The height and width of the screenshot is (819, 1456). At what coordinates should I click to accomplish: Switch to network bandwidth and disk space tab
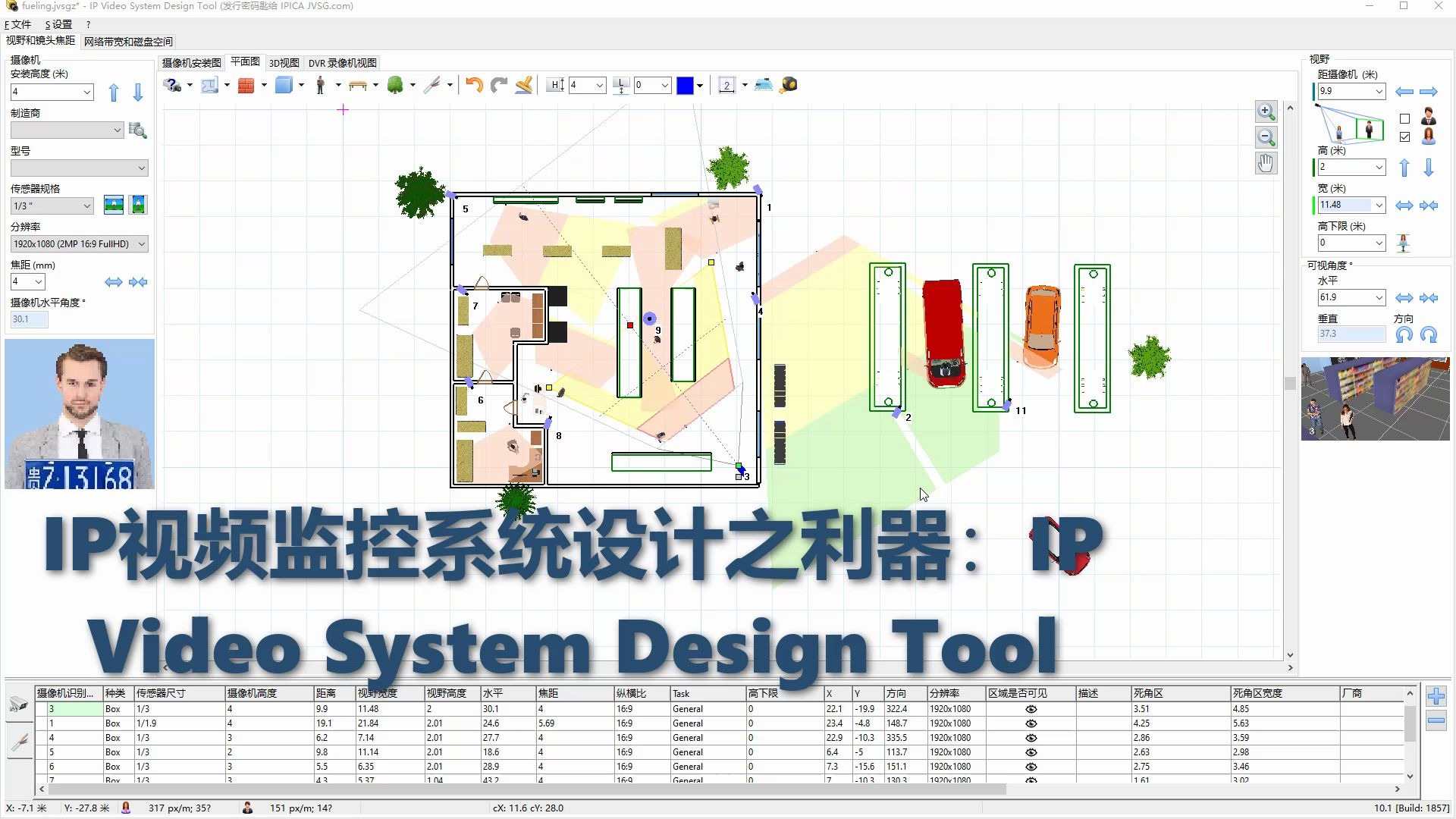click(128, 42)
